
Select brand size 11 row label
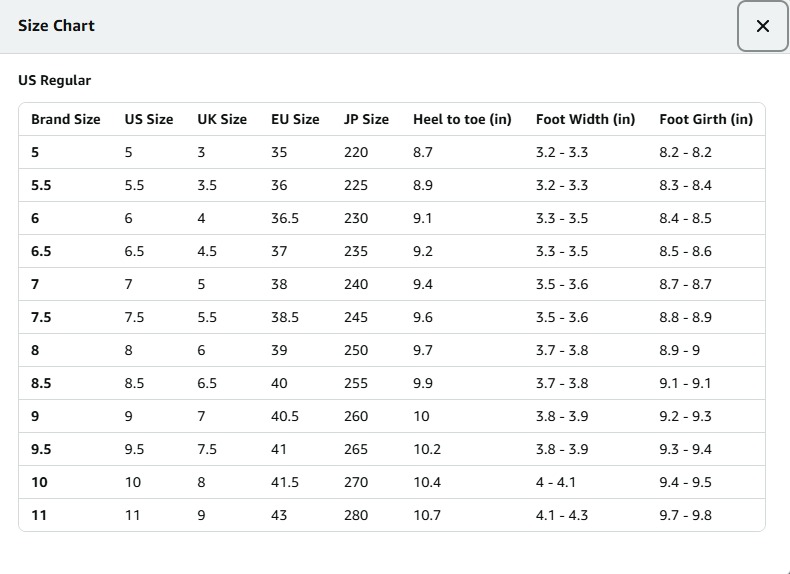(39, 516)
